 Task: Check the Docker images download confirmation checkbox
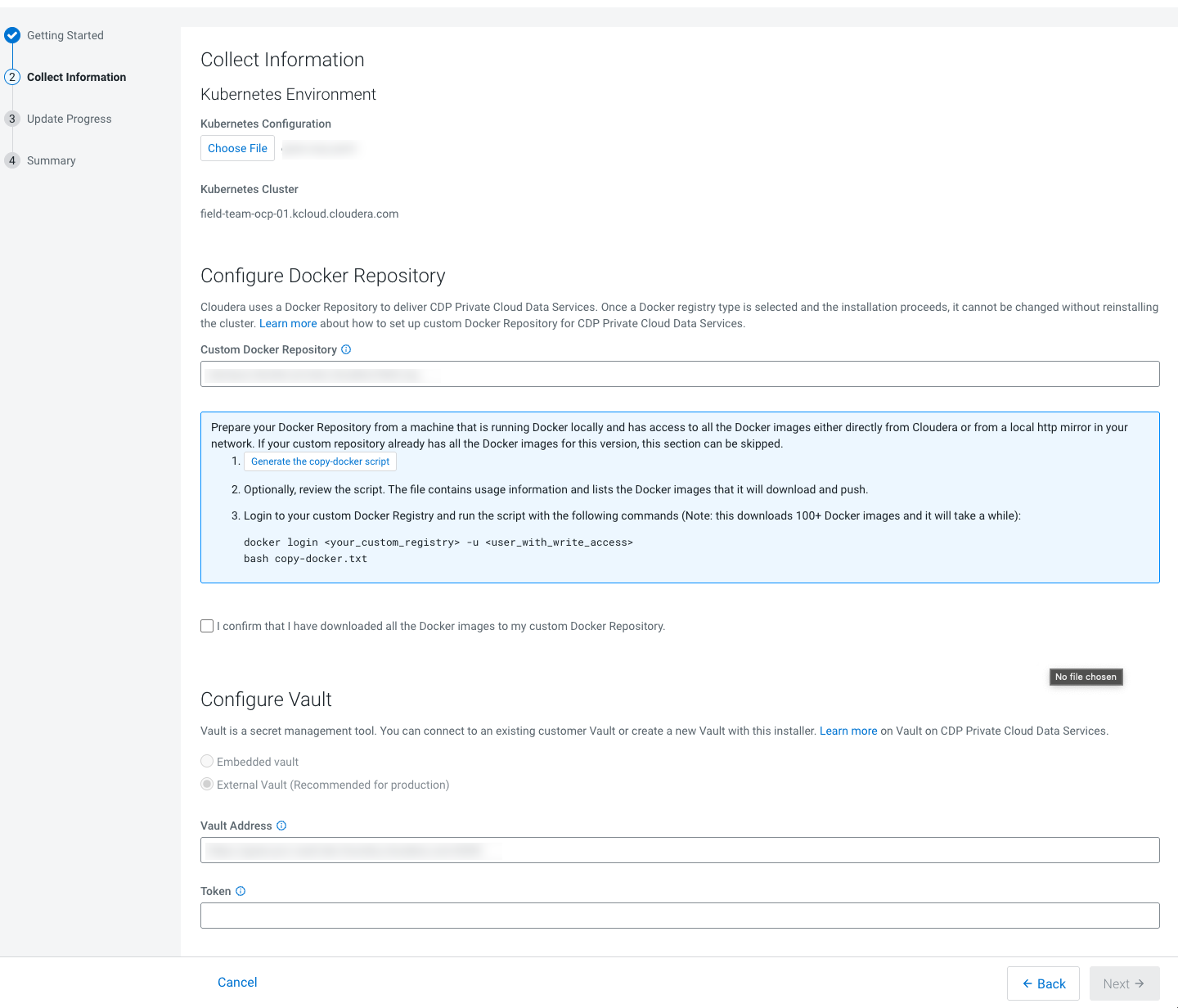pos(207,626)
